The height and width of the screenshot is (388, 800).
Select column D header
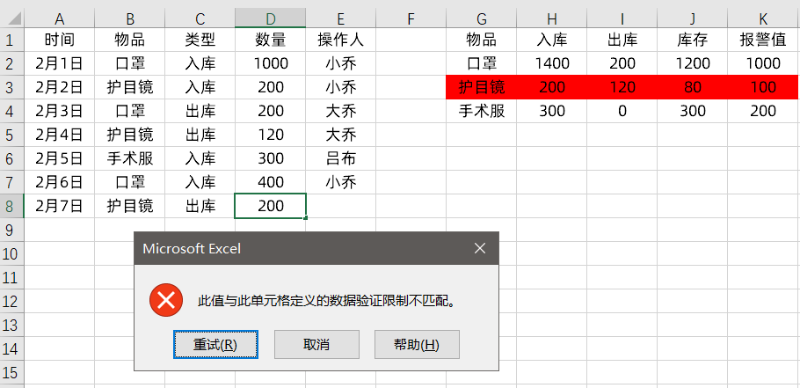click(270, 19)
